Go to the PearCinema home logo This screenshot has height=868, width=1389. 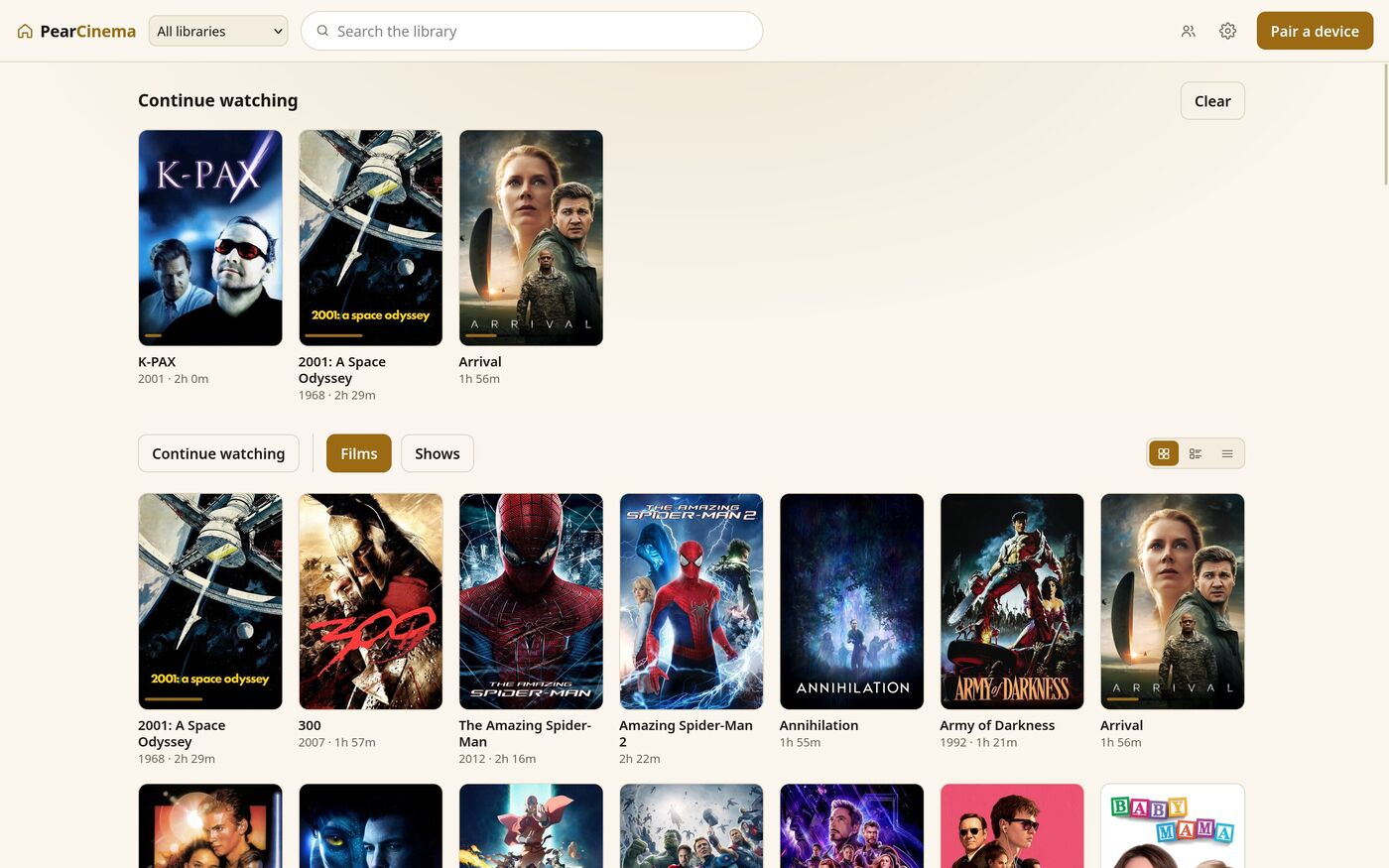76,31
